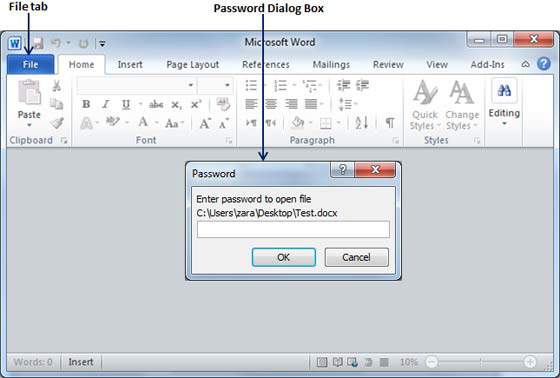Image resolution: width=560 pixels, height=378 pixels.
Task: Toggle Underline formatting
Action: (x=126, y=104)
